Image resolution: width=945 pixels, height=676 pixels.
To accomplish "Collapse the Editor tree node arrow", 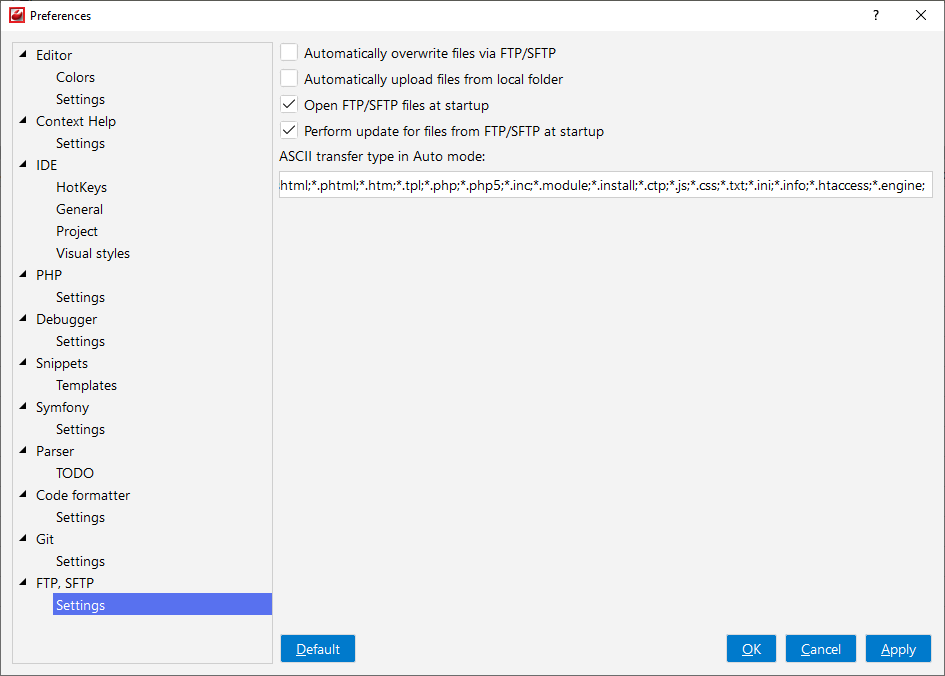I will tap(23, 54).
